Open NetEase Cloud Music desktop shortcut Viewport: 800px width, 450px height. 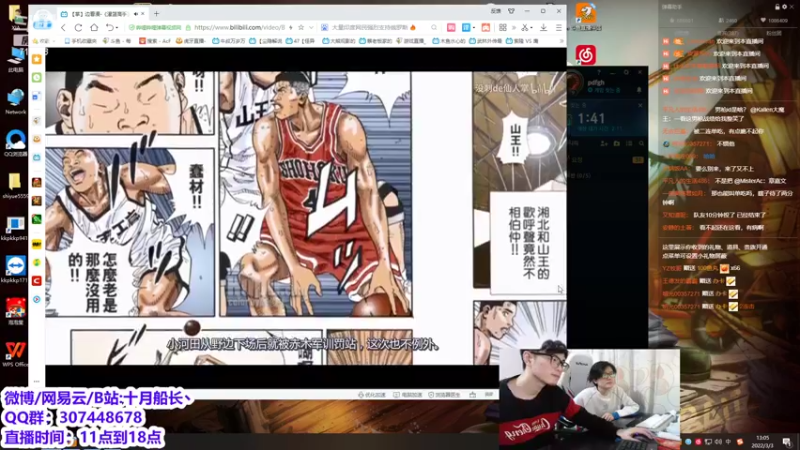pyautogui.click(x=586, y=55)
